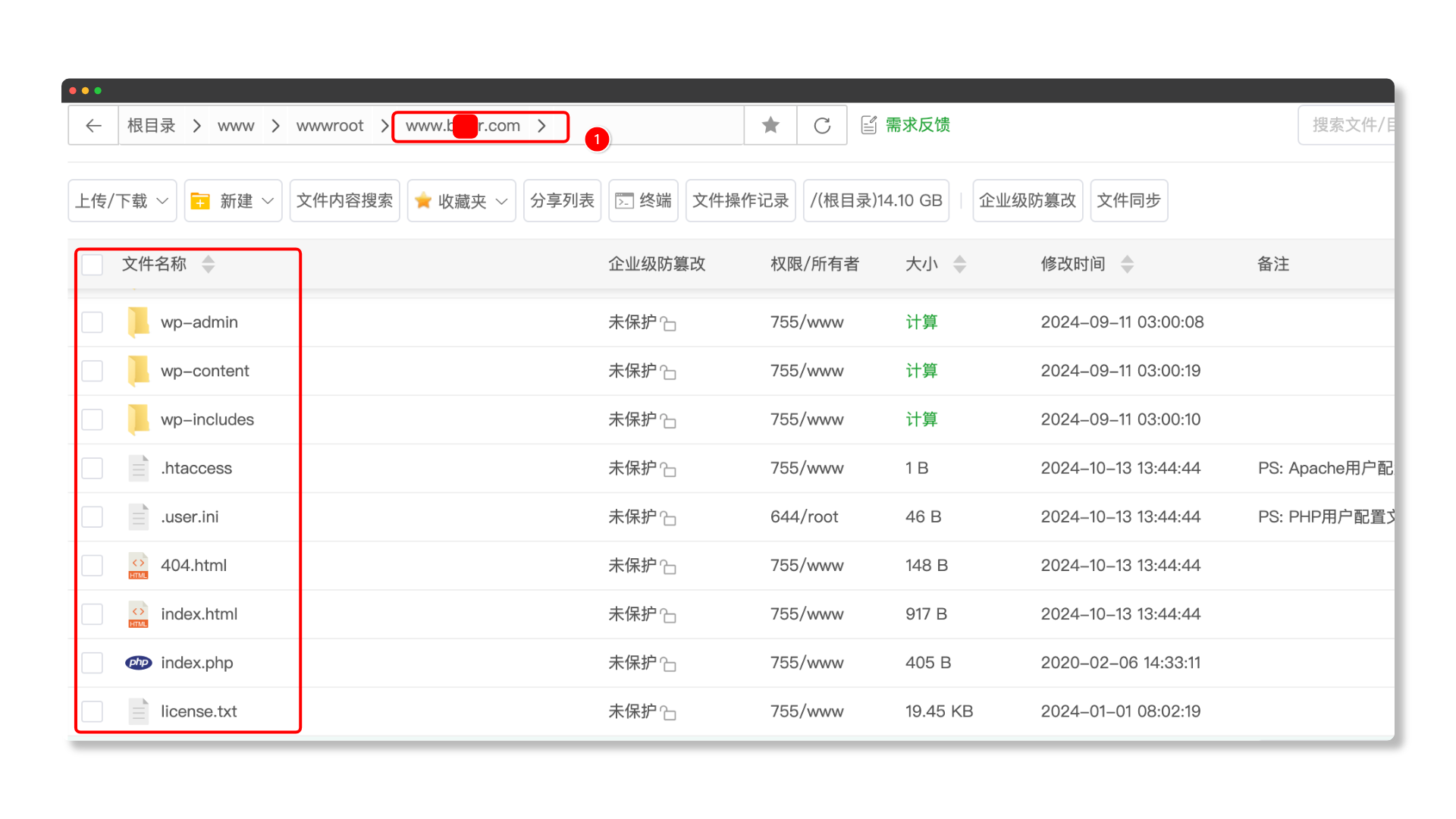The width and height of the screenshot is (1456, 819).
Task: Toggle tamper lock for wp-includes
Action: (x=668, y=421)
